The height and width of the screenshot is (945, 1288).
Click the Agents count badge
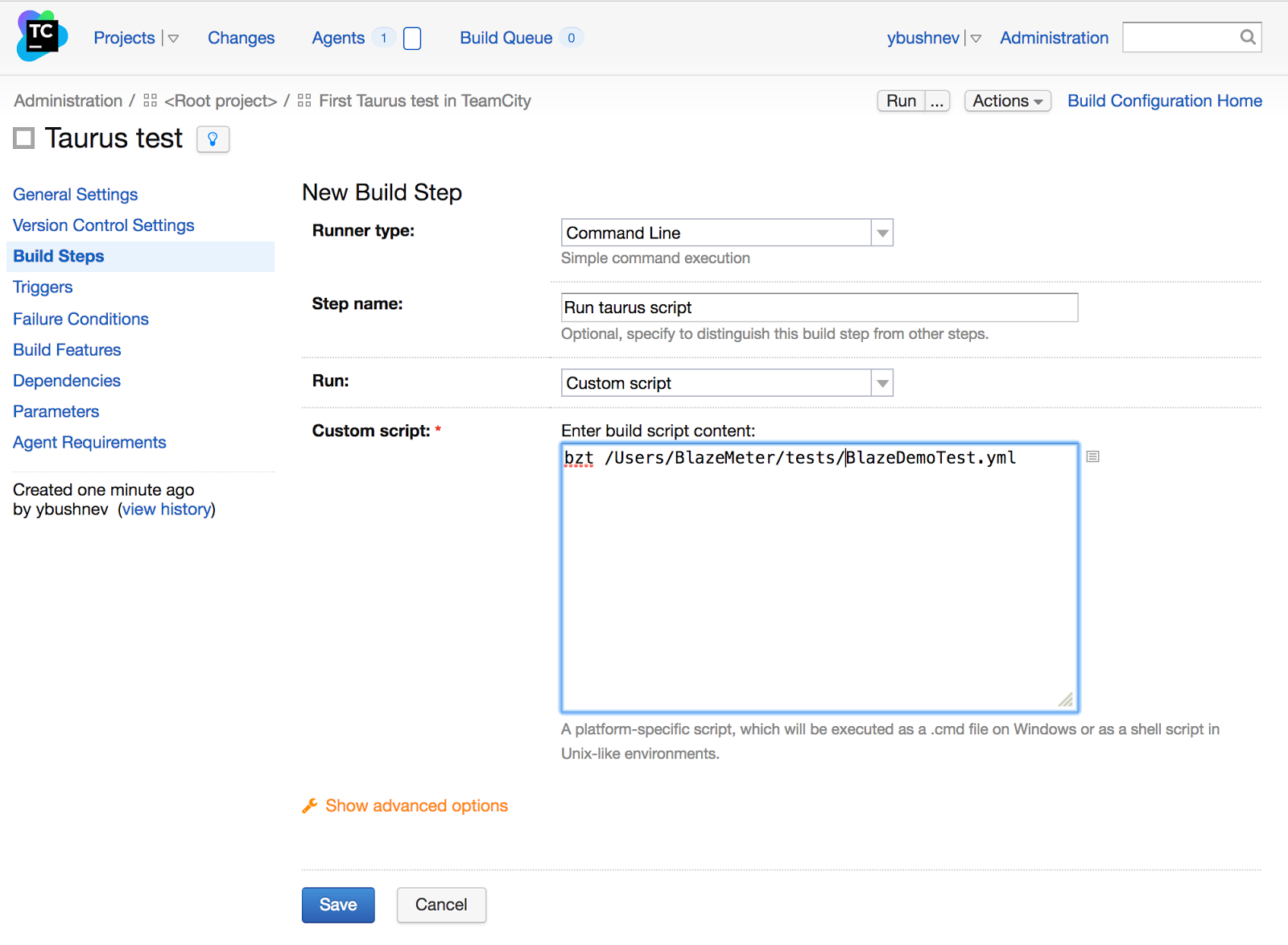(384, 38)
